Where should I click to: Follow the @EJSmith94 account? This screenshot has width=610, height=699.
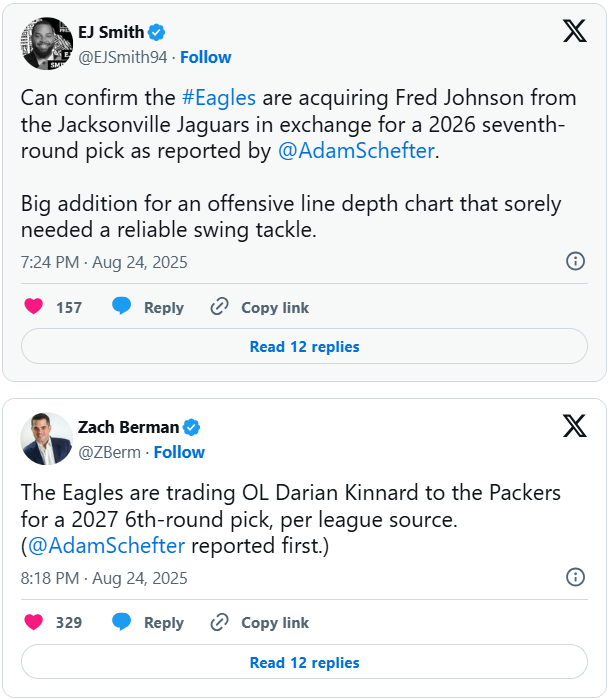[205, 57]
